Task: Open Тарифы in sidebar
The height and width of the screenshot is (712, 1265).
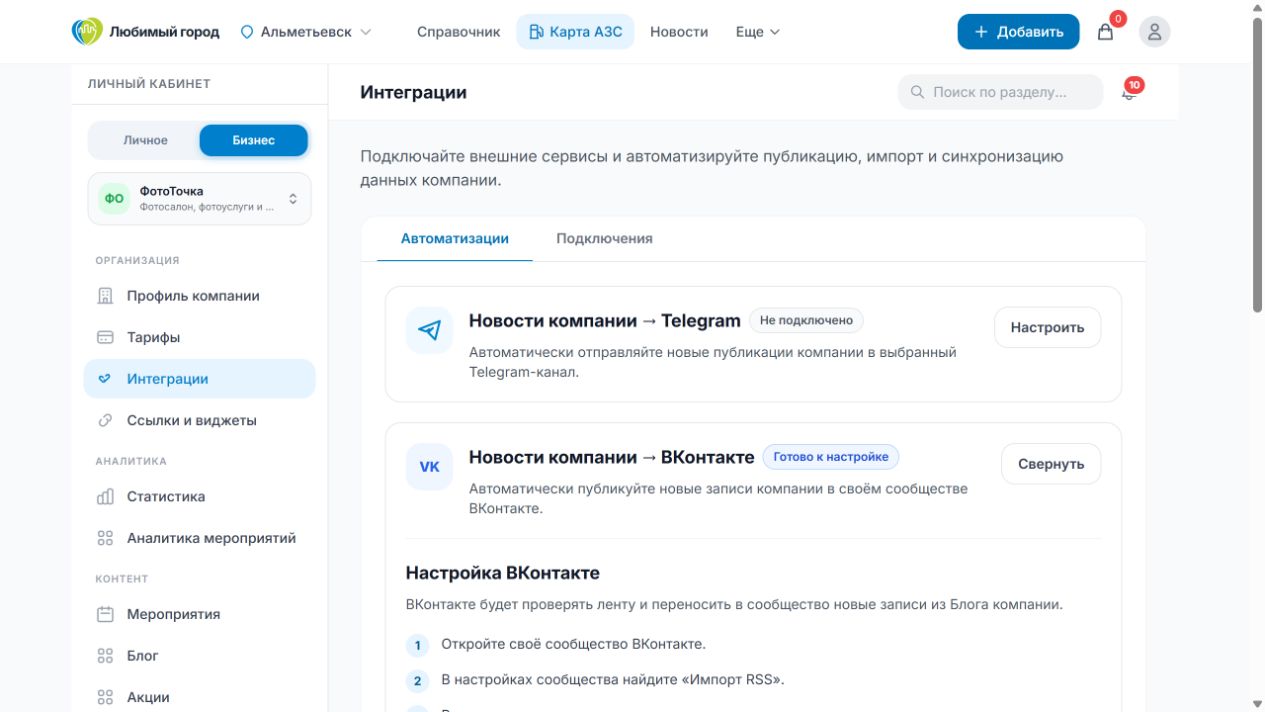Action: tap(200, 338)
